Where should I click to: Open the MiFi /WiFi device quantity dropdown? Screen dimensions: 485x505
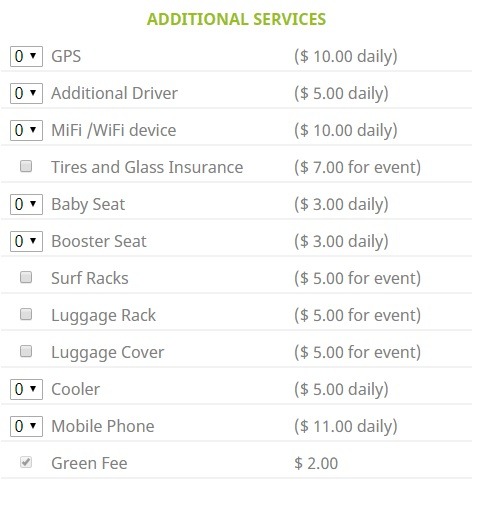(x=26, y=130)
